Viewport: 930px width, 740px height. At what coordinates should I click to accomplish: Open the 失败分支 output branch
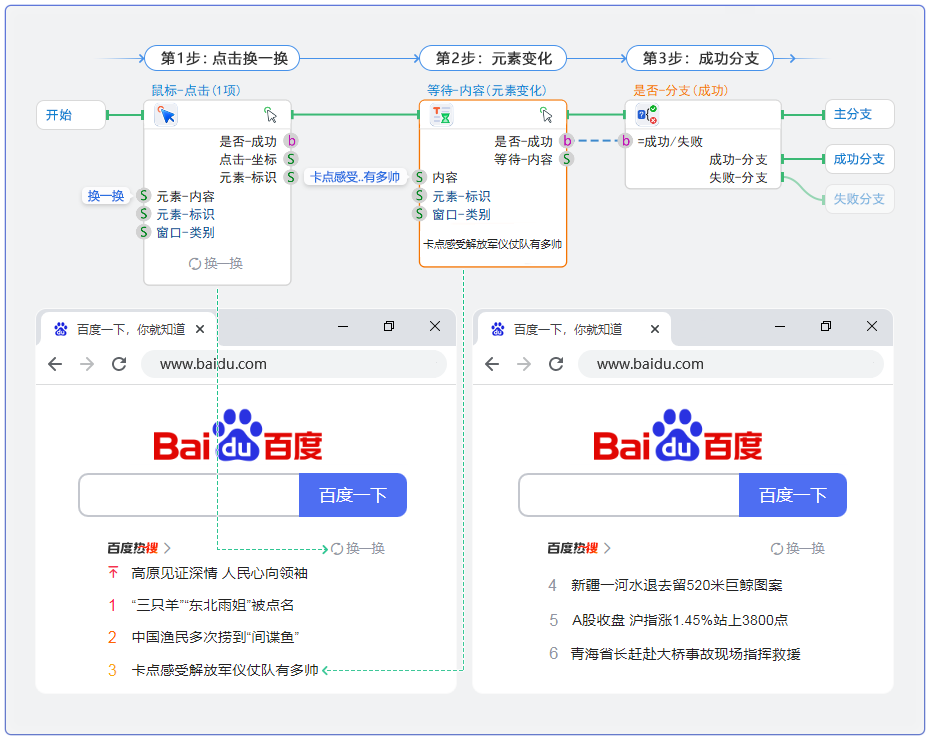pos(858,199)
